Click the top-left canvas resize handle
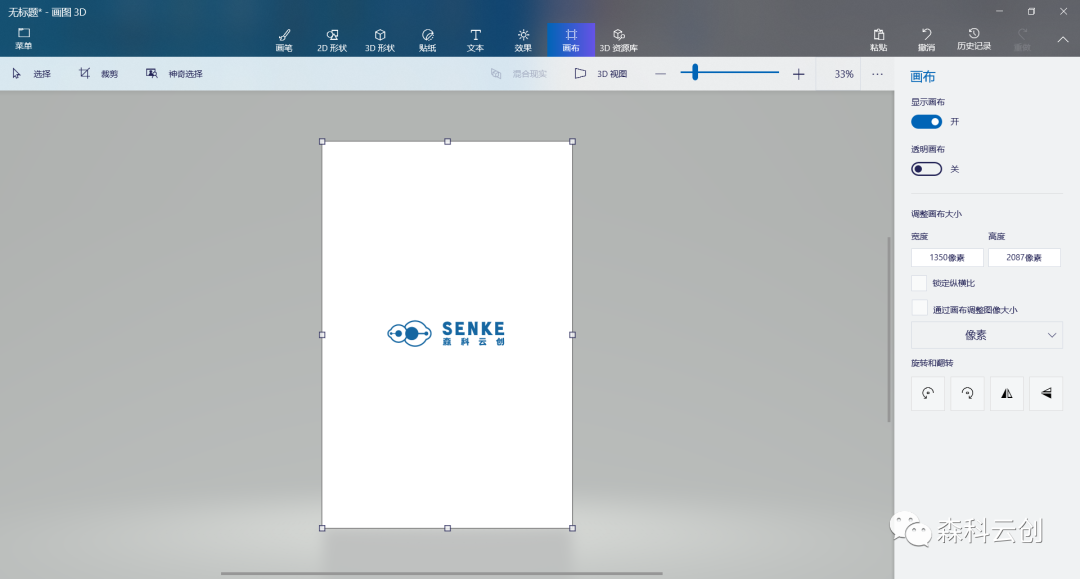Screen dimensions: 1080x579 click(322, 142)
